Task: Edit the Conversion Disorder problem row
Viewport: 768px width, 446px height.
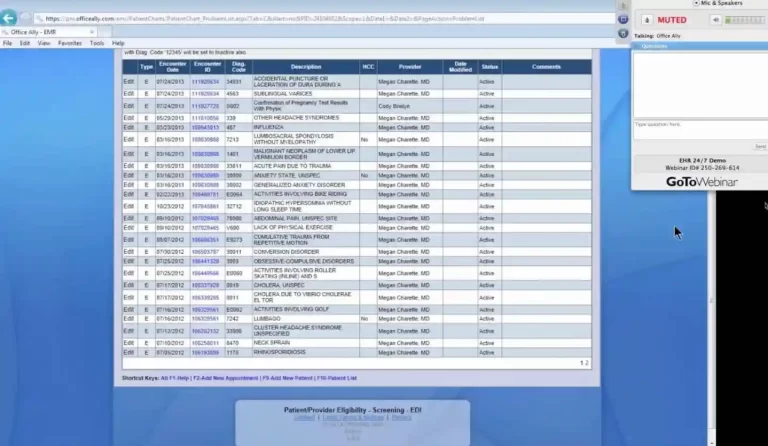Action: (128, 252)
